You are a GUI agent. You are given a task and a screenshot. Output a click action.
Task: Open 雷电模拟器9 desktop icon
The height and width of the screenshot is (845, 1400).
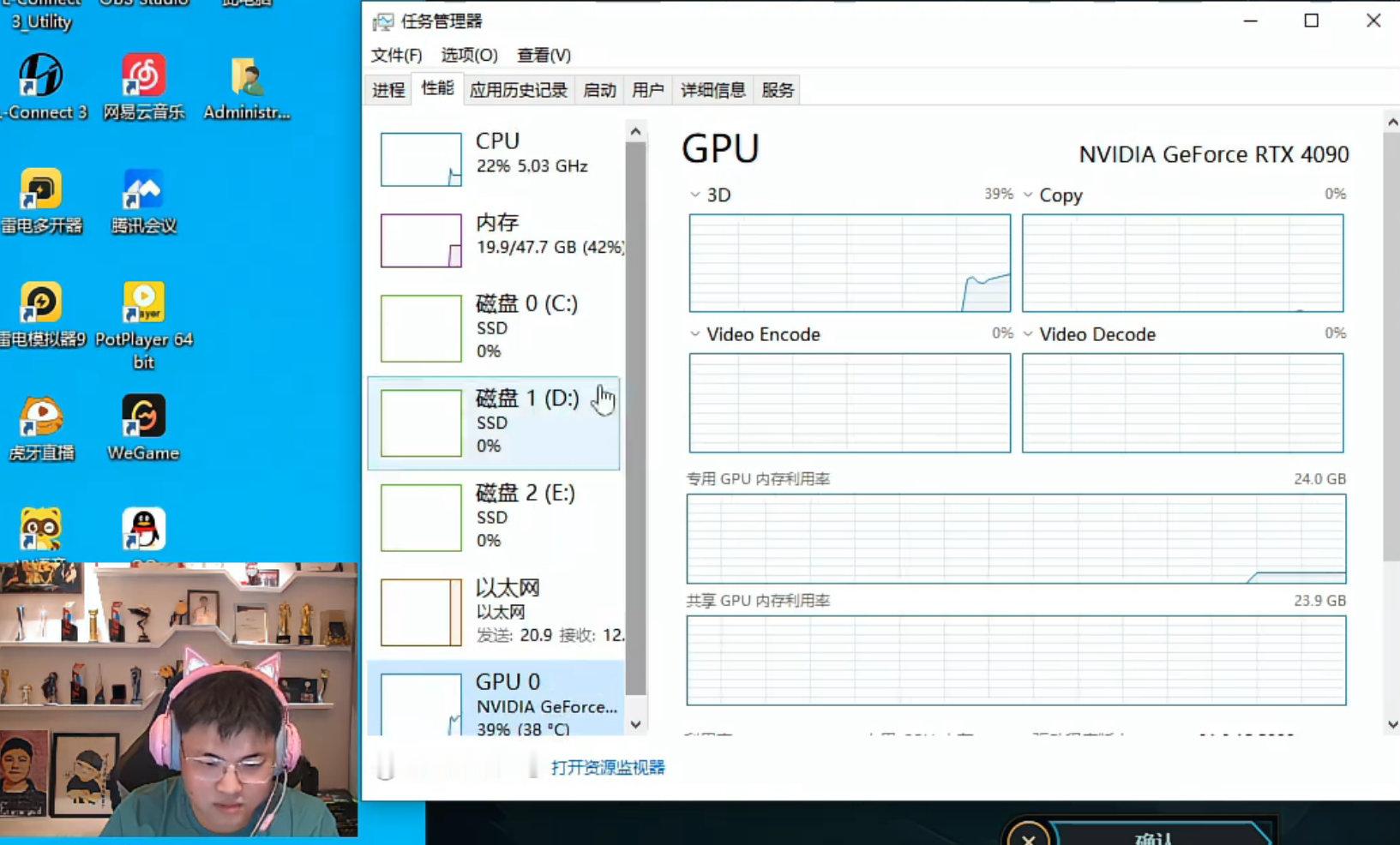pyautogui.click(x=41, y=315)
